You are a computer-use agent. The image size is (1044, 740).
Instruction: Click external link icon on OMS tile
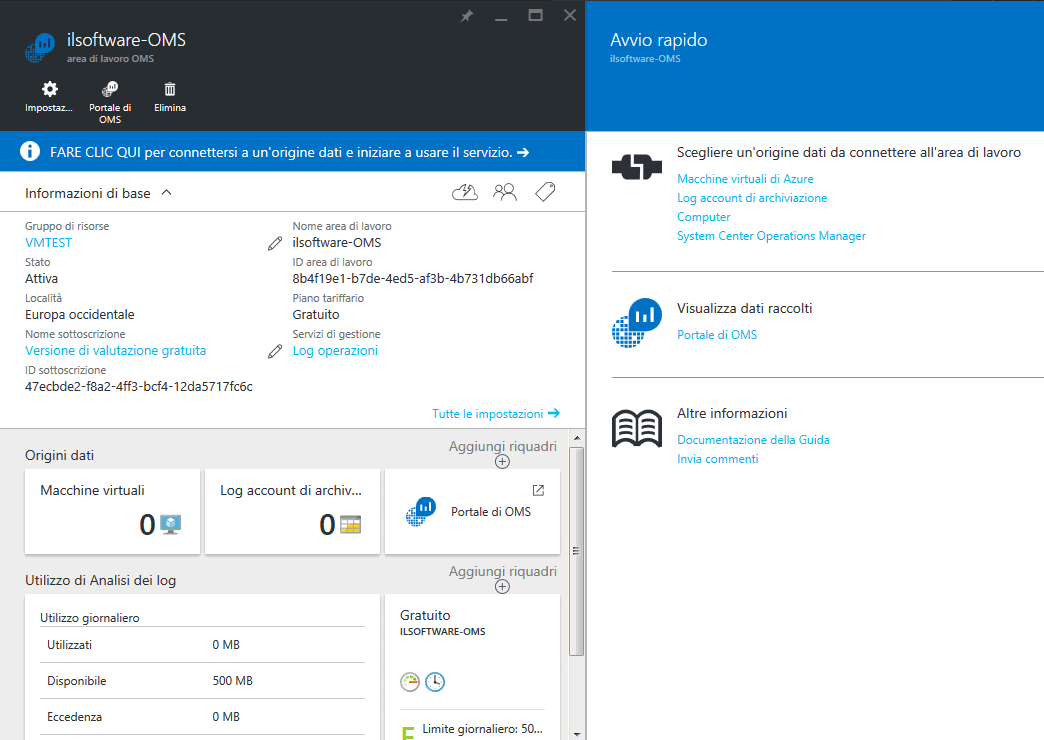coord(538,490)
